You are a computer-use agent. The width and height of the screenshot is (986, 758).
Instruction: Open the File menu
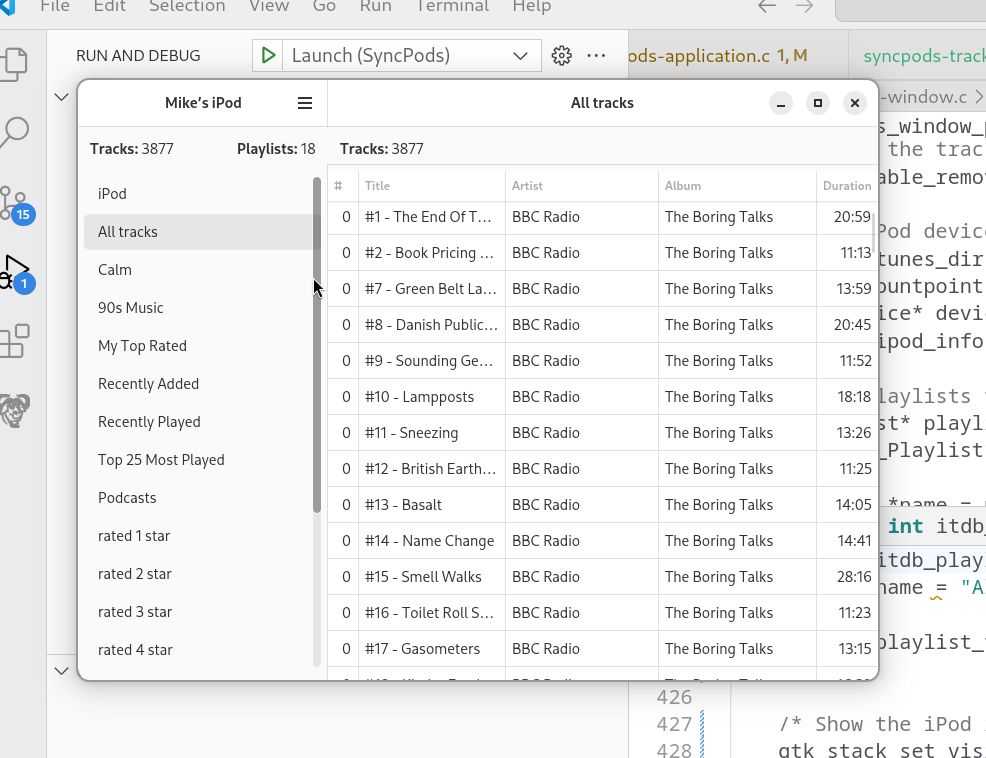click(55, 6)
